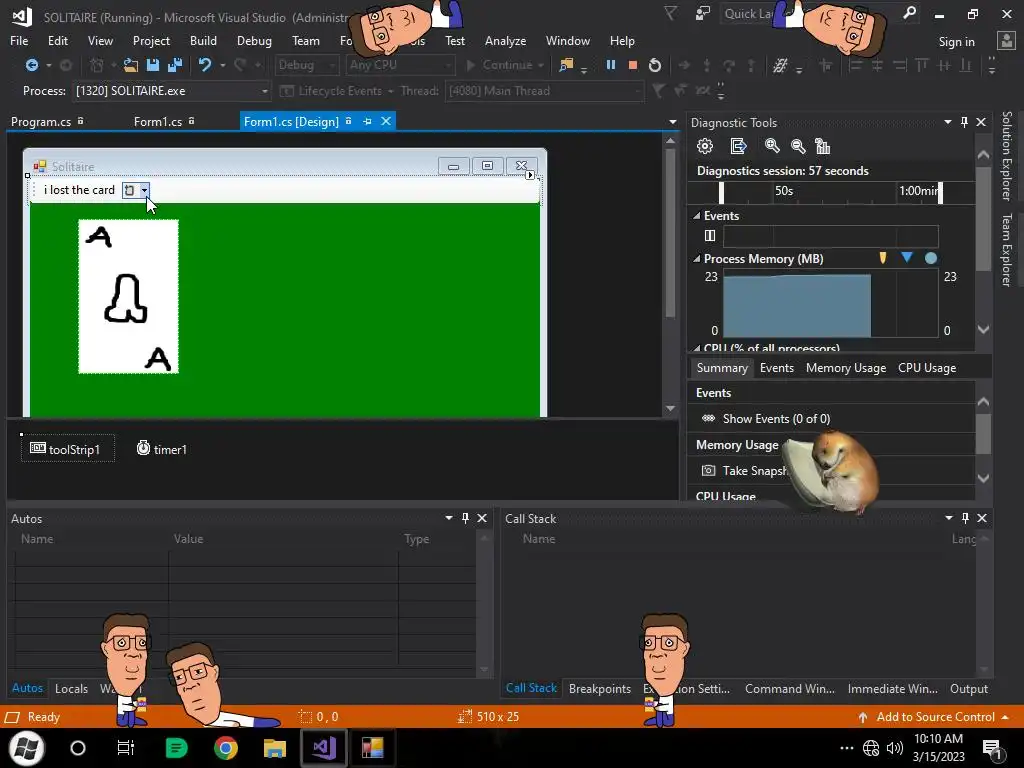This screenshot has height=768, width=1024.
Task: Open the Solution Explorer side tab
Action: 1006,155
